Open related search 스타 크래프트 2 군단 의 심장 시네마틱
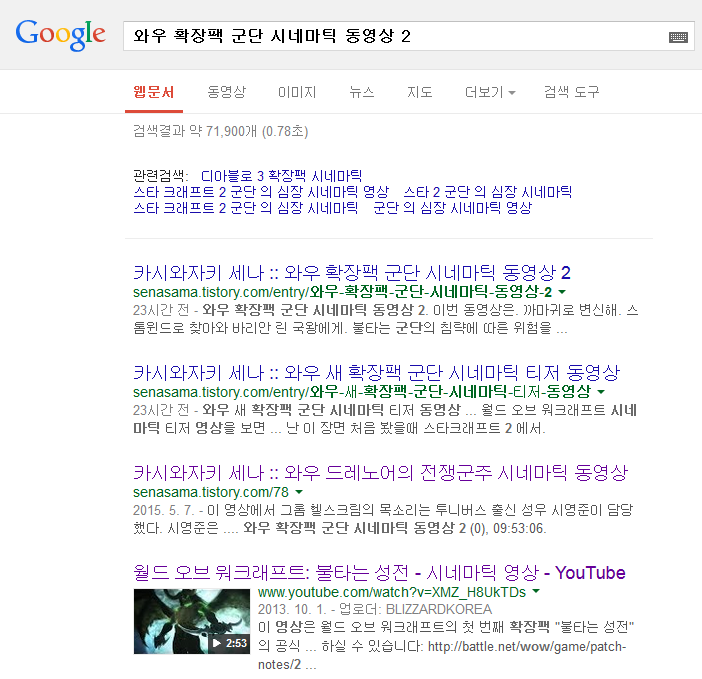702x679 pixels. coord(245,208)
